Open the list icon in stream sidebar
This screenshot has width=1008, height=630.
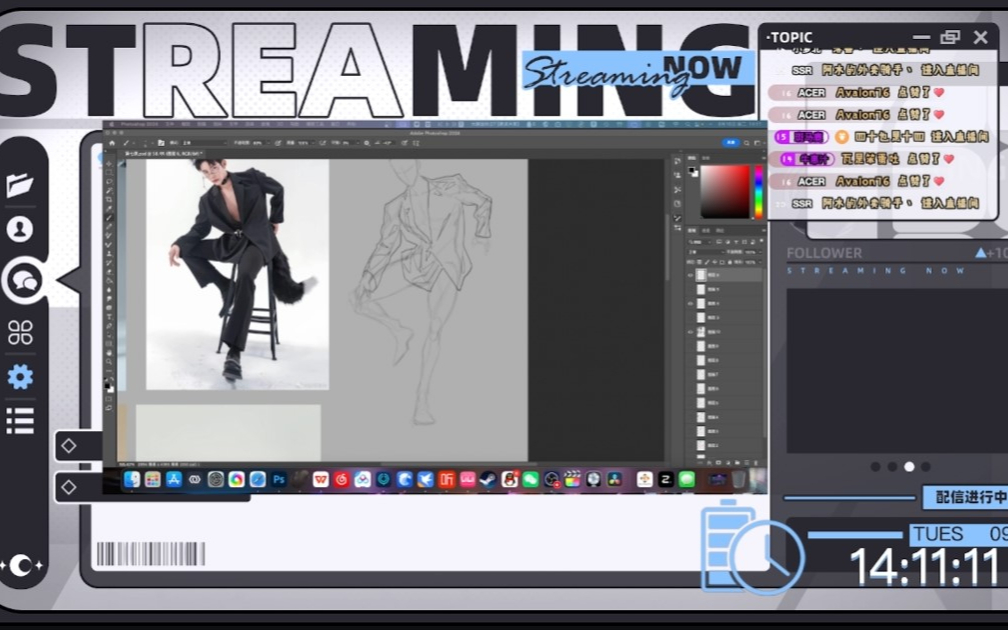pyautogui.click(x=20, y=421)
